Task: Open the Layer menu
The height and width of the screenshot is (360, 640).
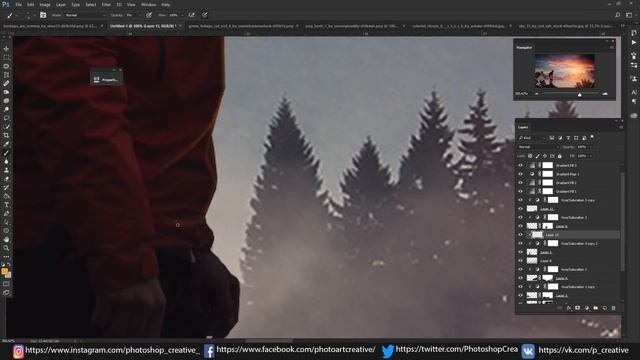Action: click(61, 4)
